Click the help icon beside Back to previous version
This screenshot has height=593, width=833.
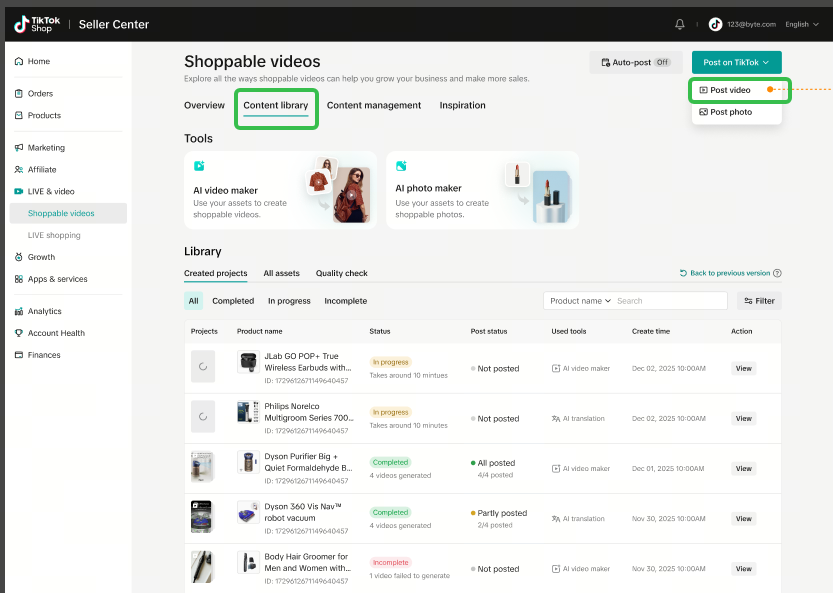(x=777, y=273)
